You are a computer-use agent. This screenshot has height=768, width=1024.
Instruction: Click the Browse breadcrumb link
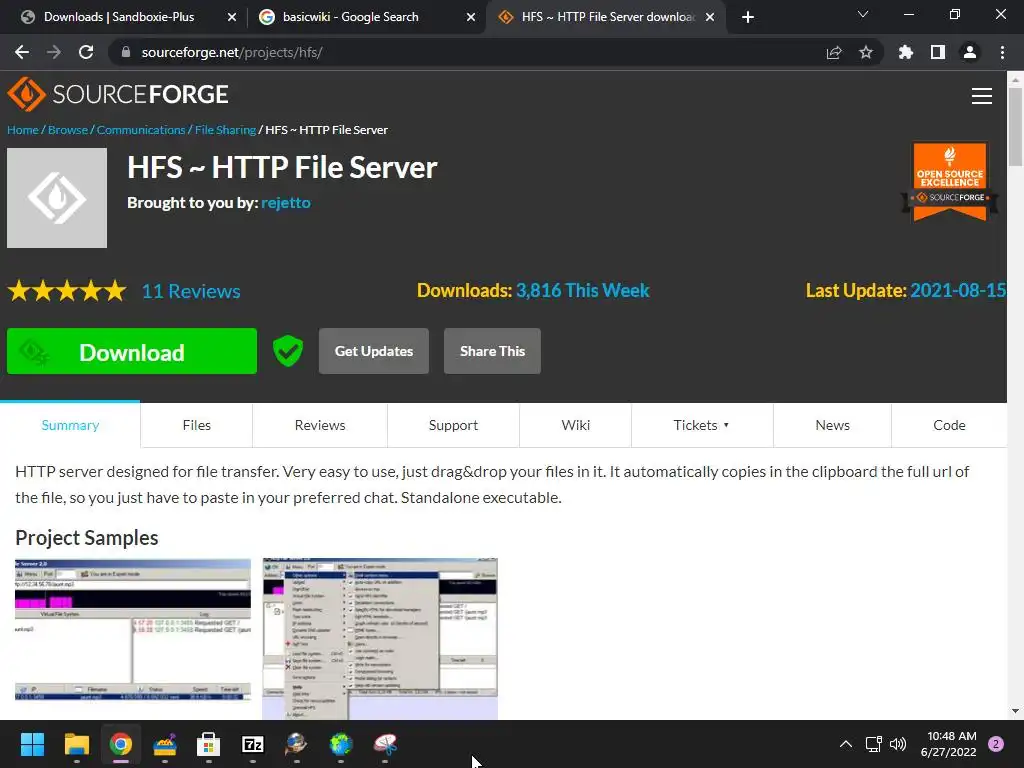[68, 130]
